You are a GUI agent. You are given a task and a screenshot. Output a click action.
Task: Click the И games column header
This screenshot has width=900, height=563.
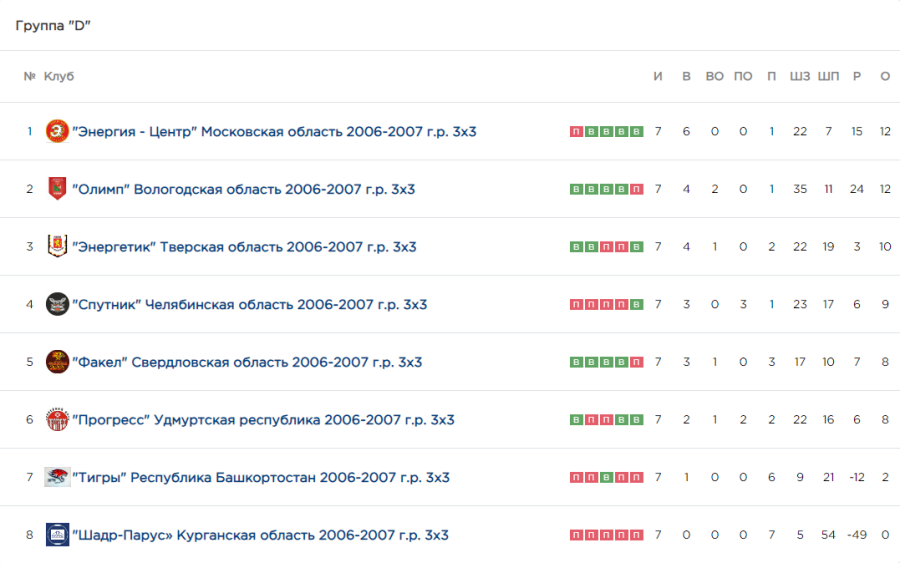(x=658, y=76)
